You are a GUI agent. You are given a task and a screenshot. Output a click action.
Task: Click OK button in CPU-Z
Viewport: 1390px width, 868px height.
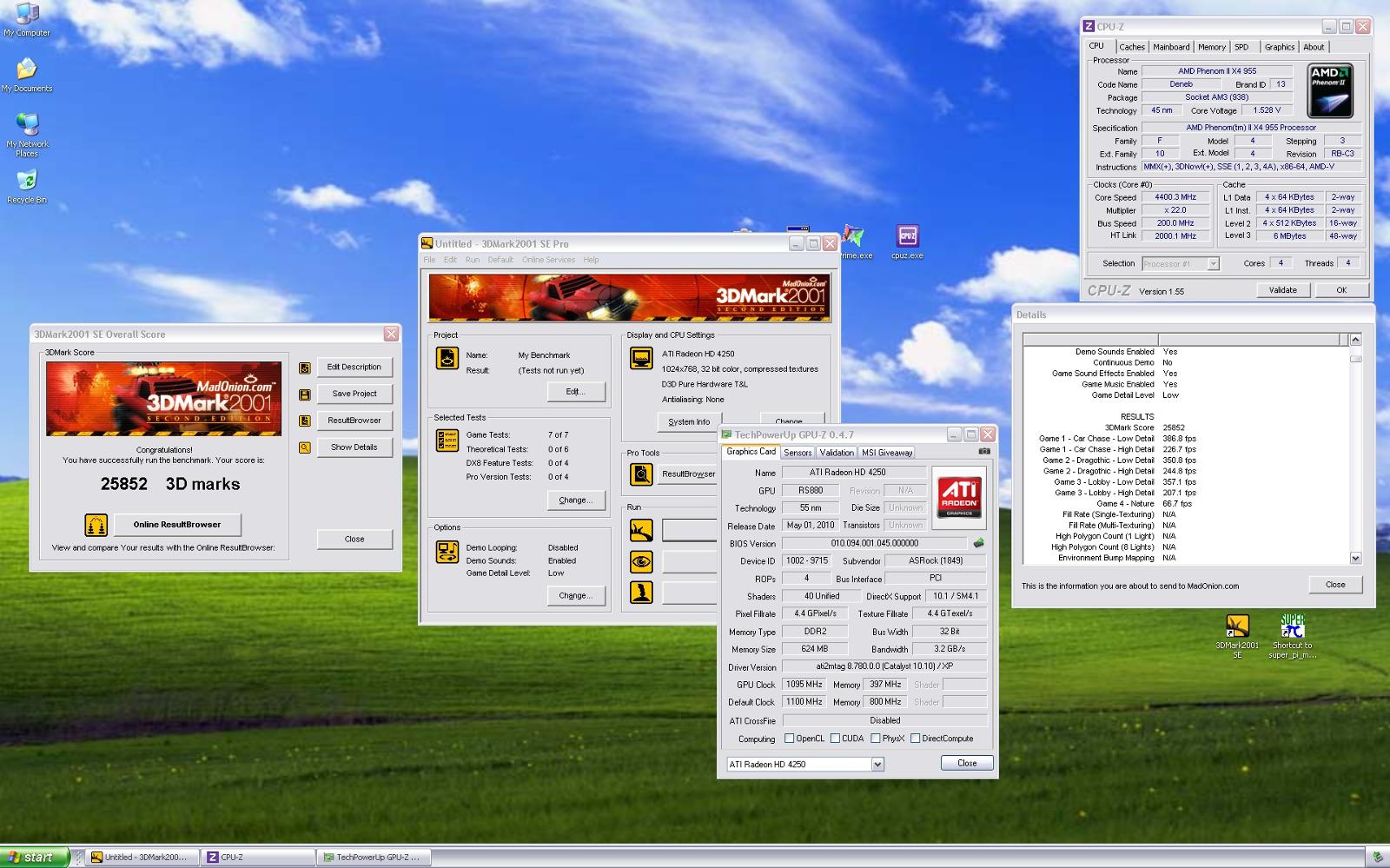pos(1341,290)
